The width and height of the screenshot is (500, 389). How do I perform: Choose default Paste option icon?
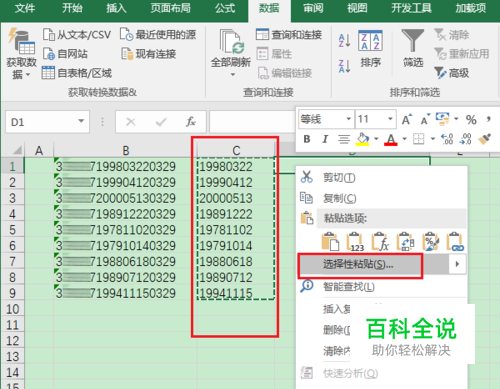click(330, 241)
